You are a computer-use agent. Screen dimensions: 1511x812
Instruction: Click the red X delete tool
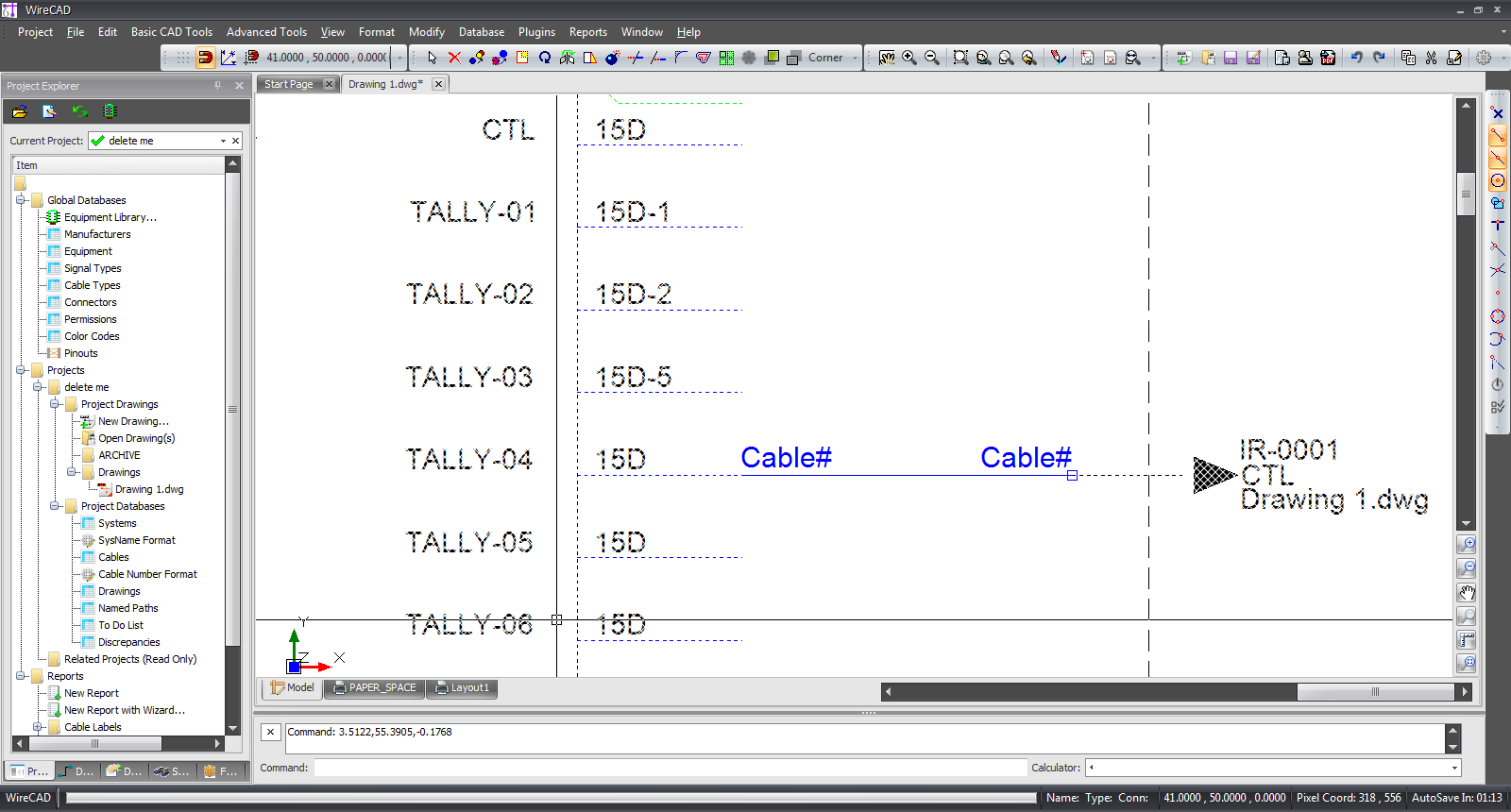[x=454, y=58]
